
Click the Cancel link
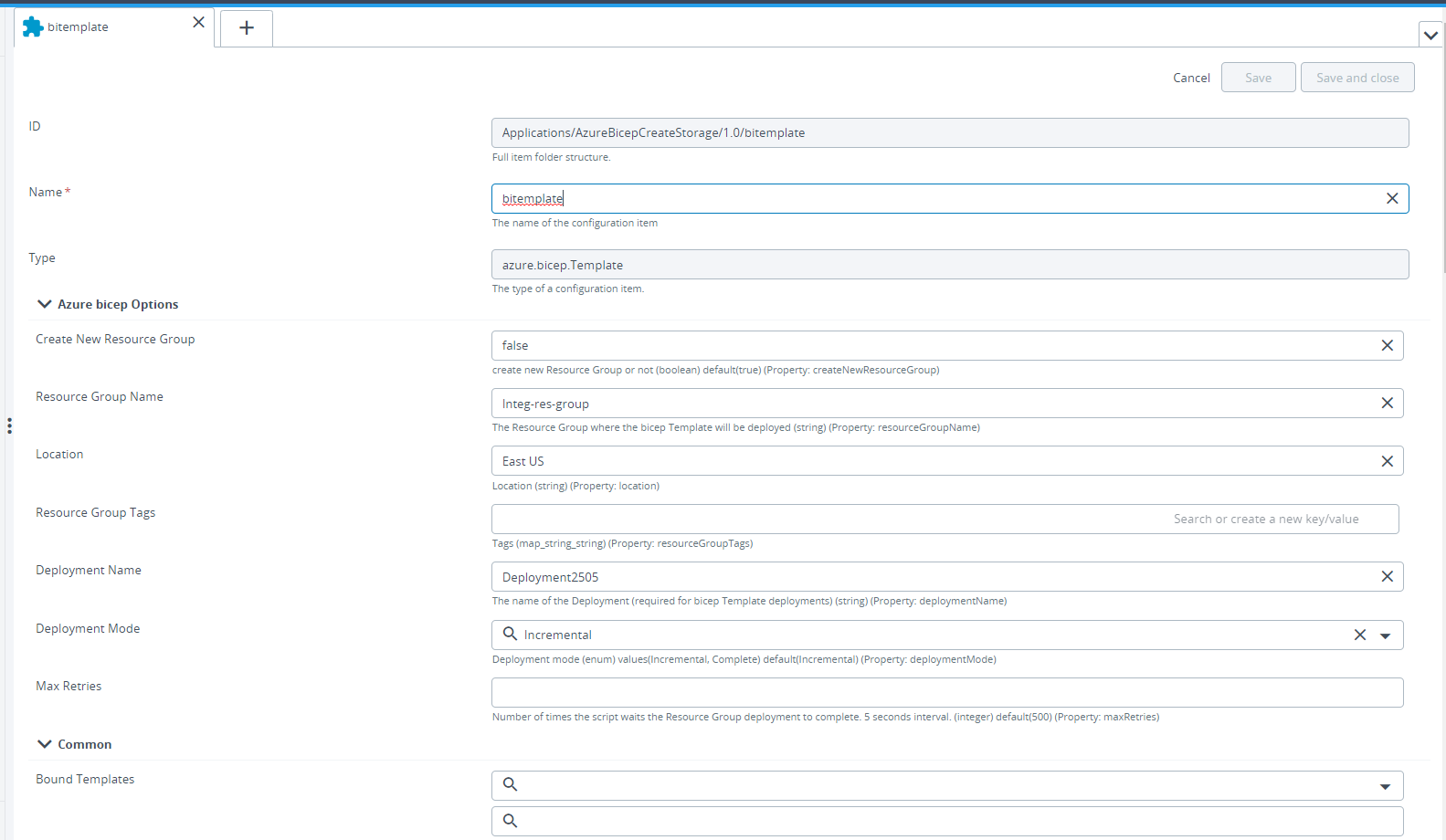1191,78
